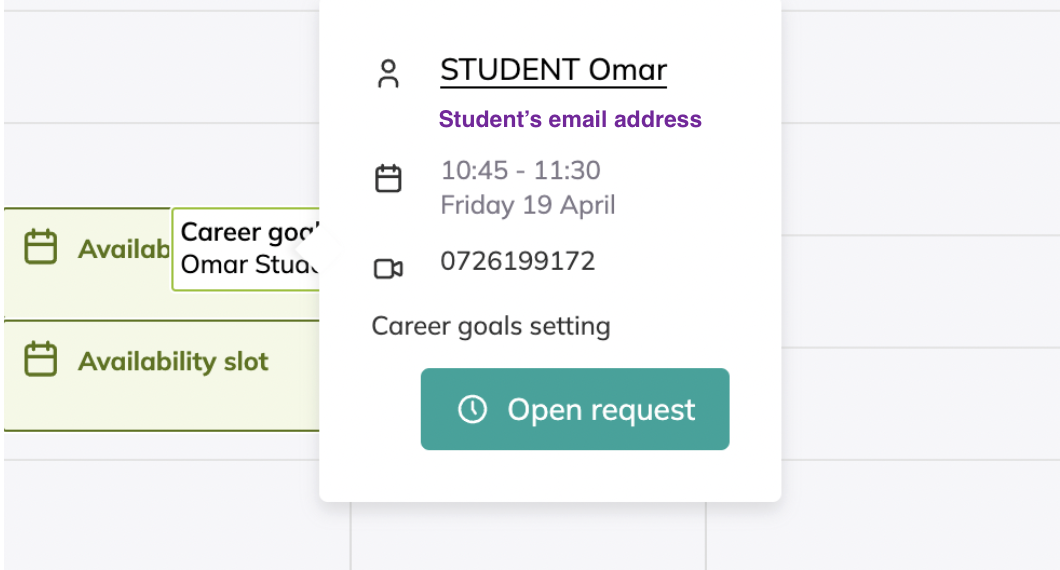Click the Friday 19 April date text

(528, 205)
